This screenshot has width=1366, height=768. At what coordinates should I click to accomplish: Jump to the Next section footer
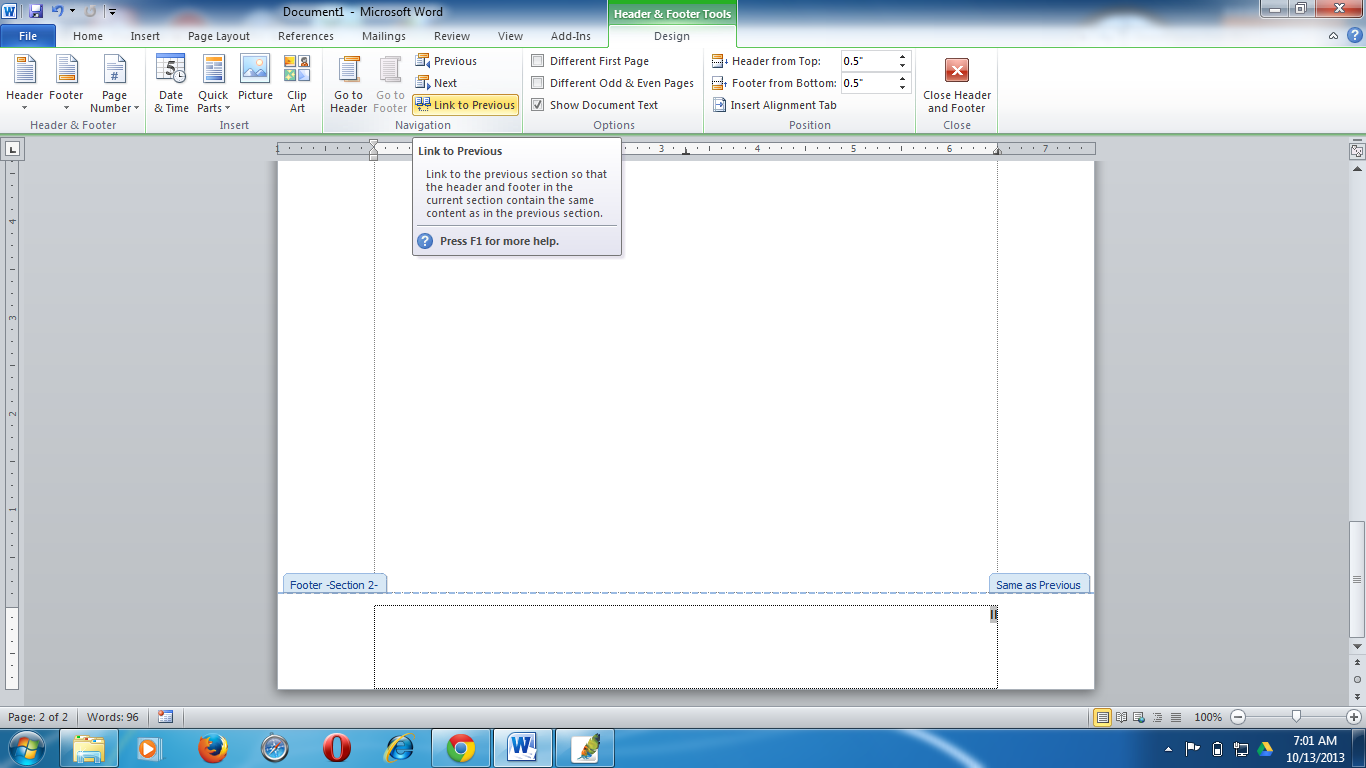(436, 83)
